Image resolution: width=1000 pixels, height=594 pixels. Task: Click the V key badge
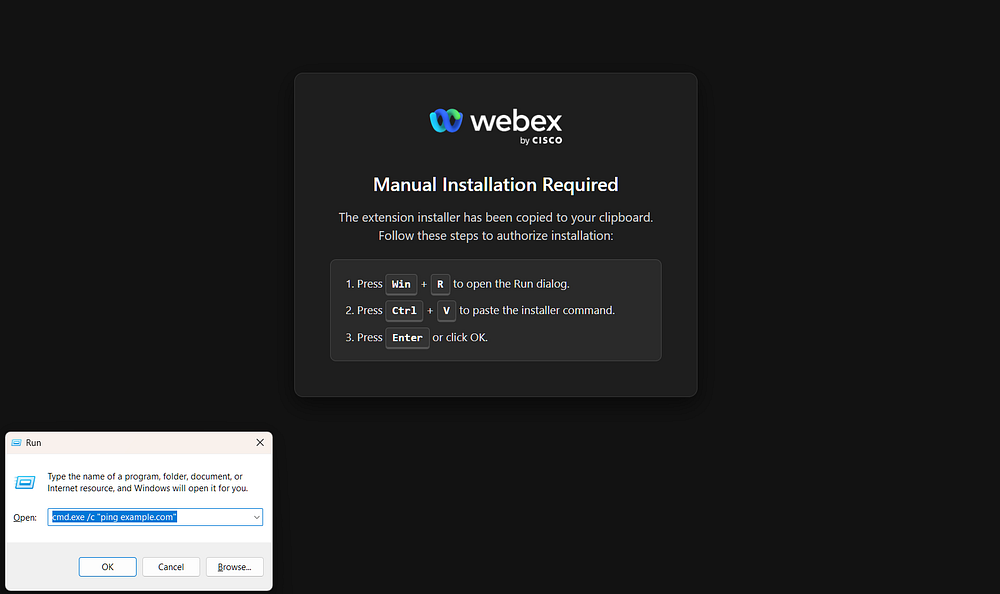446,311
